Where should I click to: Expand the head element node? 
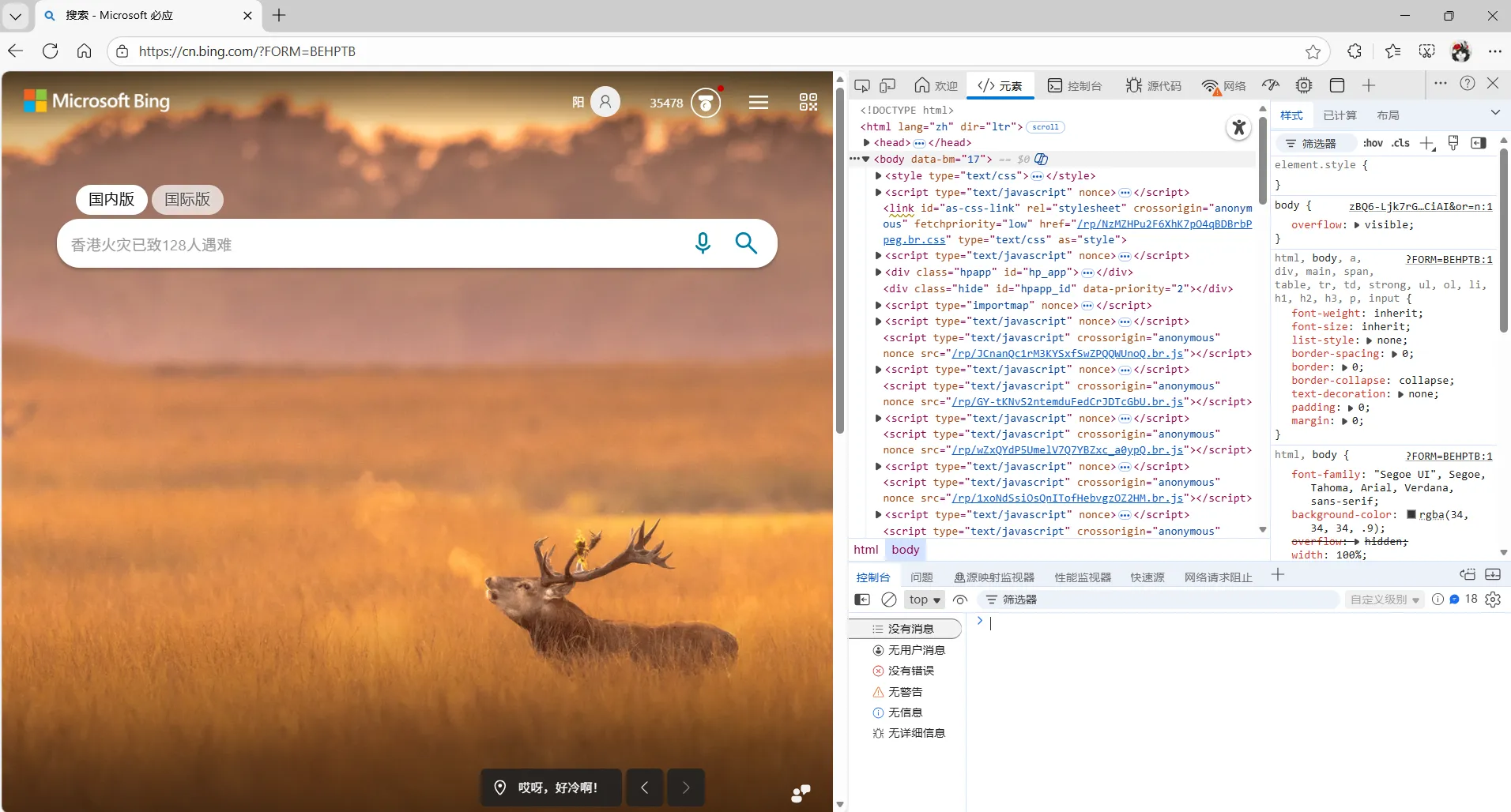click(x=867, y=143)
